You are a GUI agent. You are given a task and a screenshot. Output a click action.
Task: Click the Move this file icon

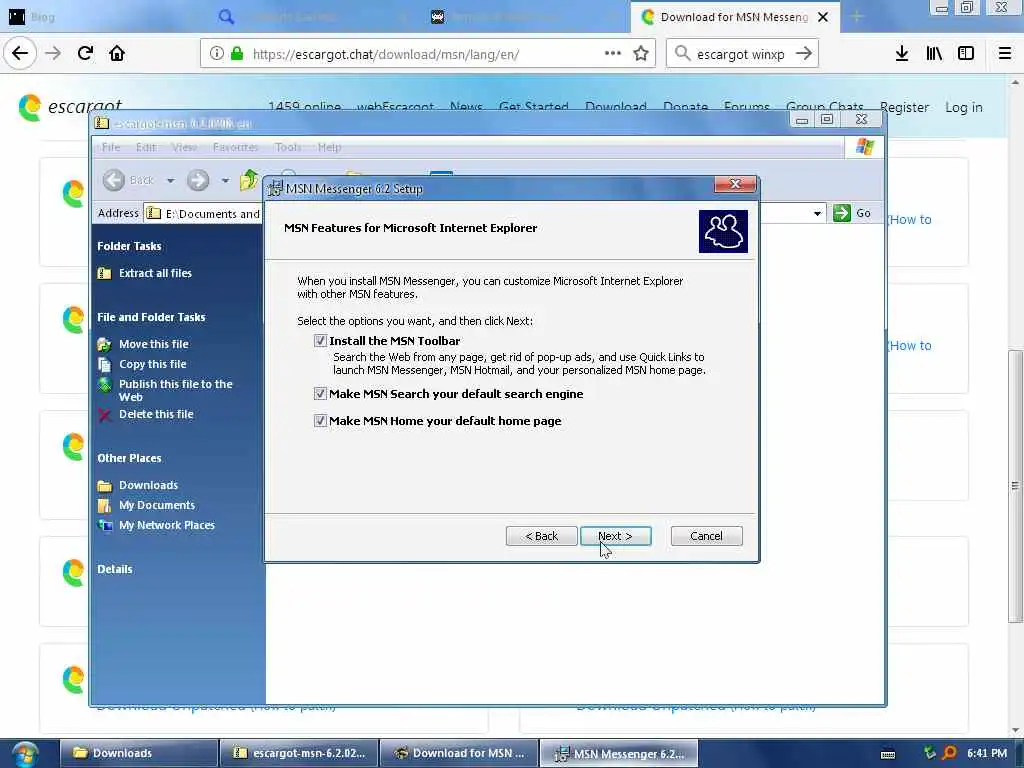point(104,344)
